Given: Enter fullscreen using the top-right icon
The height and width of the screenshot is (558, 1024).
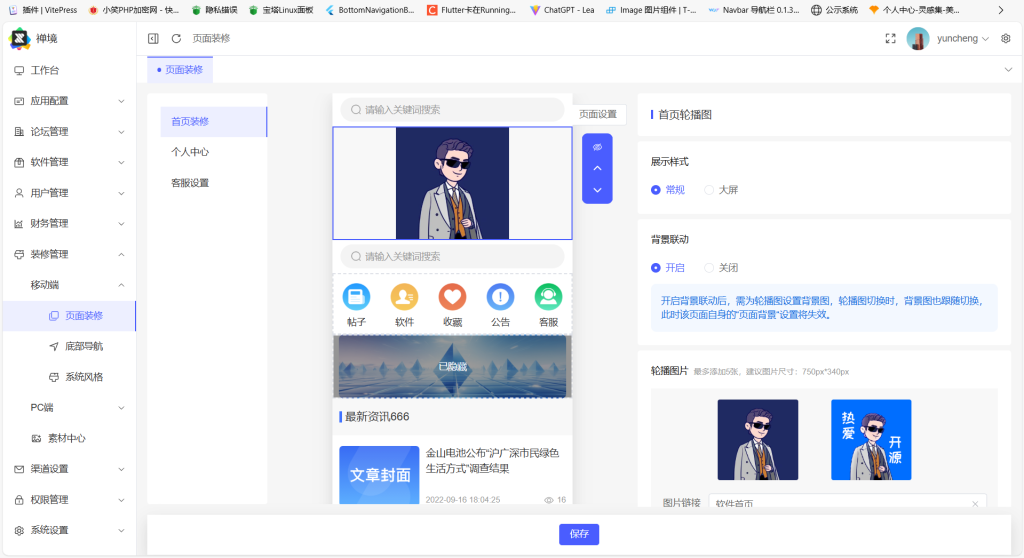Looking at the screenshot, I should tap(890, 38).
